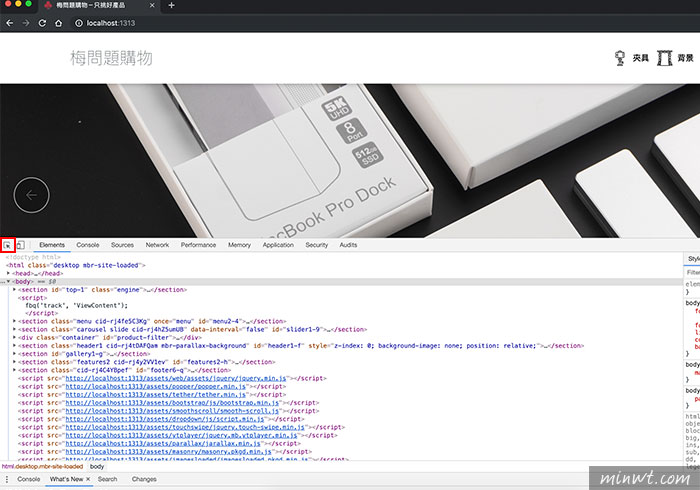Close the What's New drawer tab
Viewport: 700px width, 490px height.
(88, 479)
